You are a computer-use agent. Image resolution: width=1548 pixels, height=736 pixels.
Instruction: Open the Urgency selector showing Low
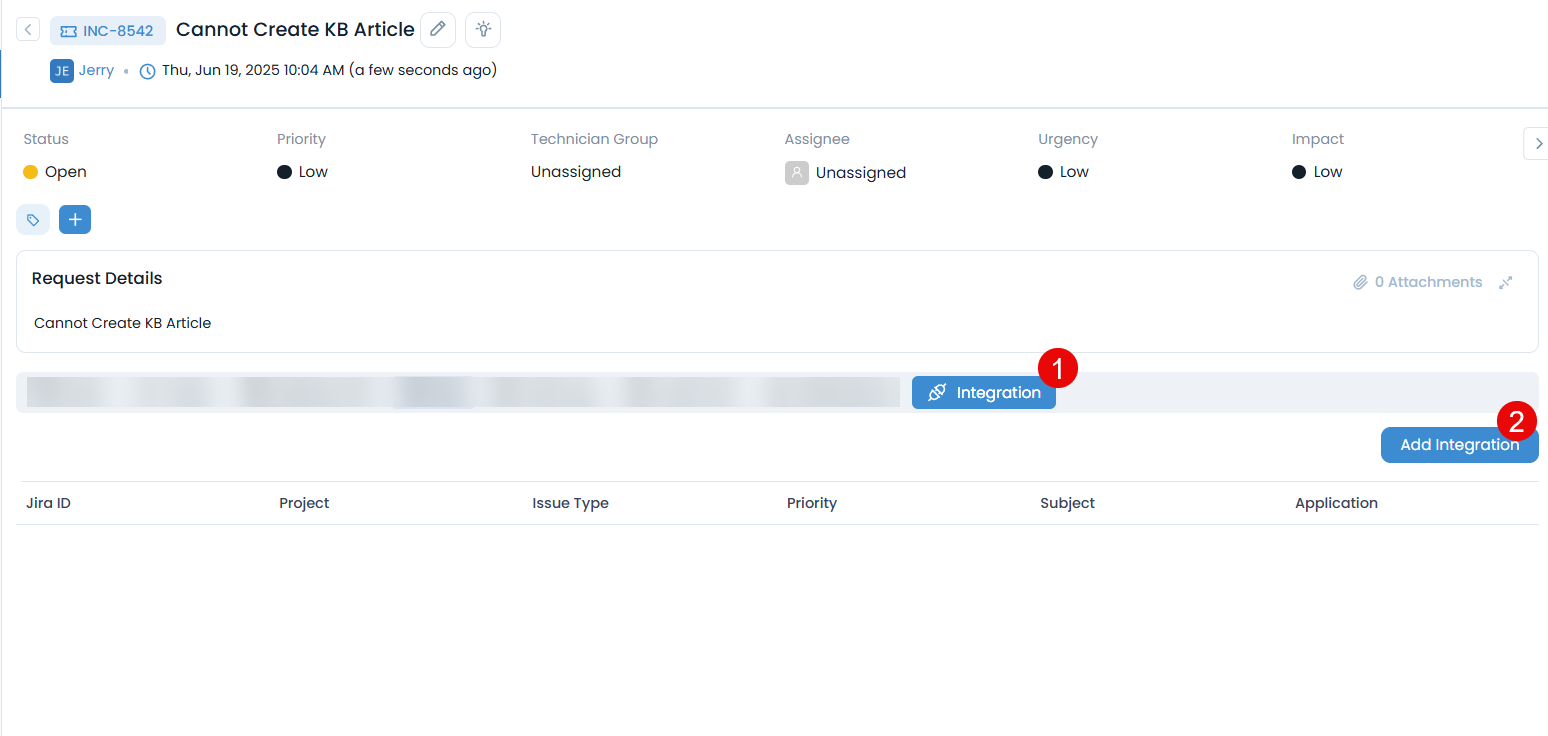coord(1063,172)
